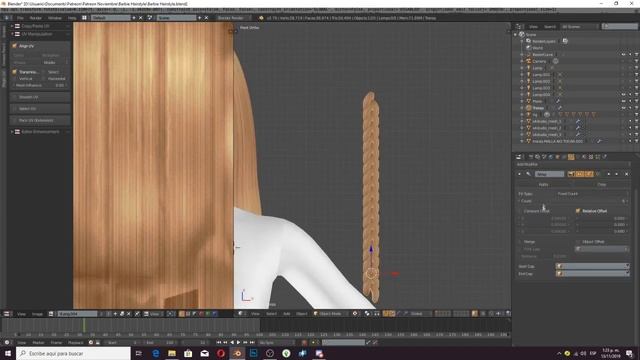Open the All Scenes dropdown in Outliner
The image size is (640, 360).
tap(579, 27)
